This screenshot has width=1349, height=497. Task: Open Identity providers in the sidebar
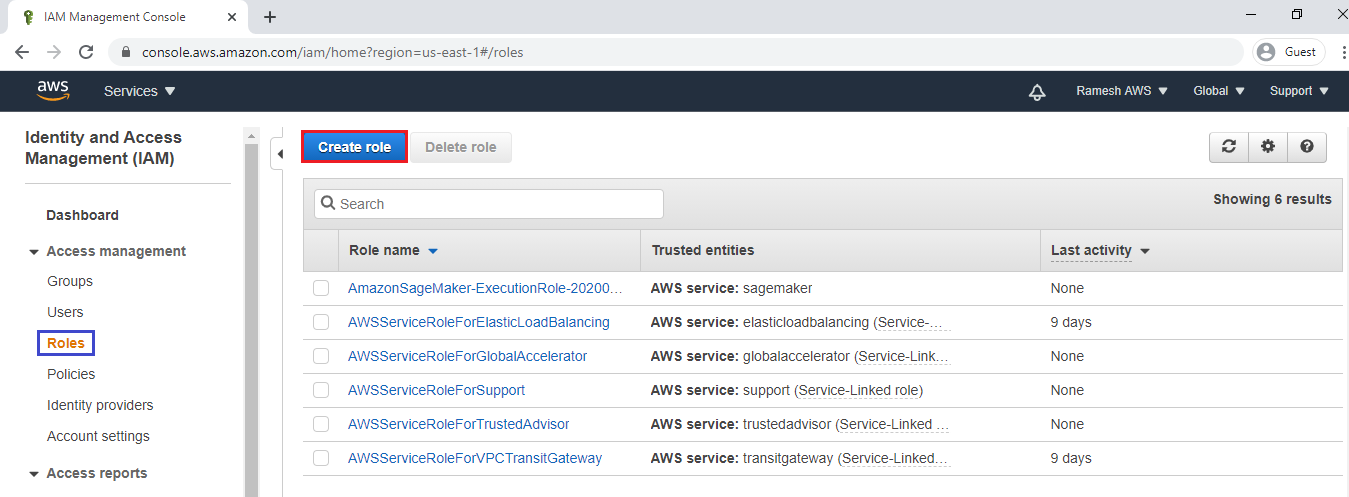100,405
